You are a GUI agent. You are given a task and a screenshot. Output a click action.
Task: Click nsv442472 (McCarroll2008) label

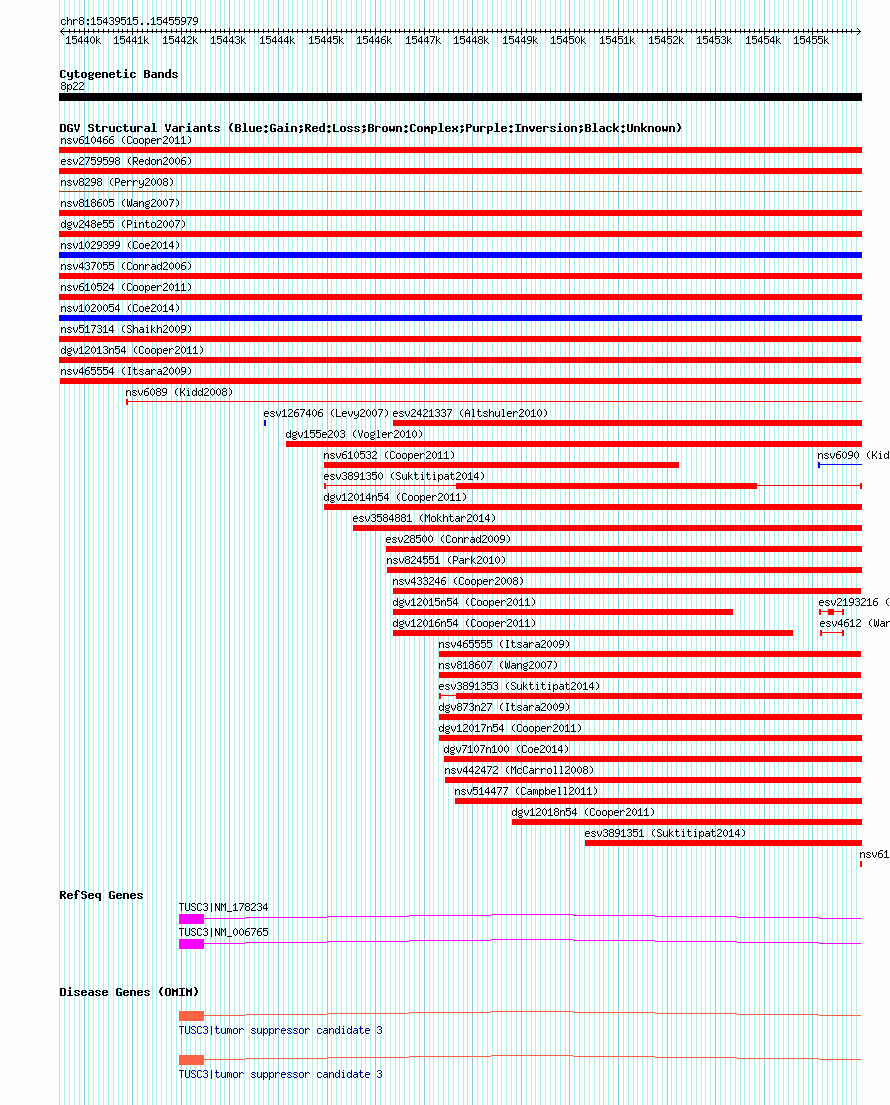tap(519, 770)
